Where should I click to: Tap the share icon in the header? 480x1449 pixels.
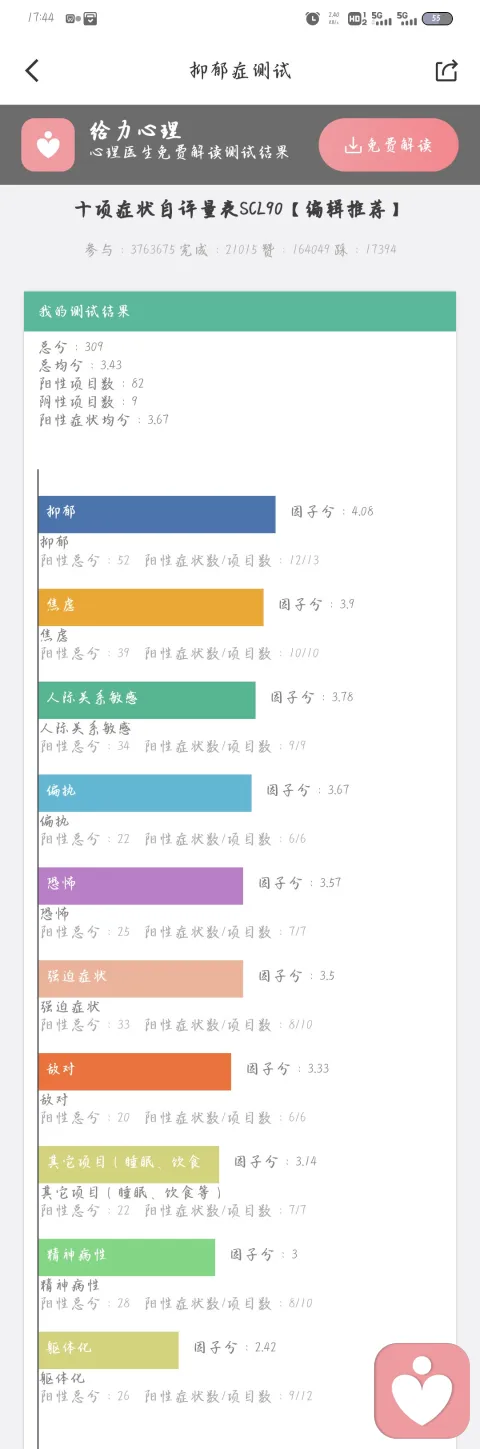446,70
